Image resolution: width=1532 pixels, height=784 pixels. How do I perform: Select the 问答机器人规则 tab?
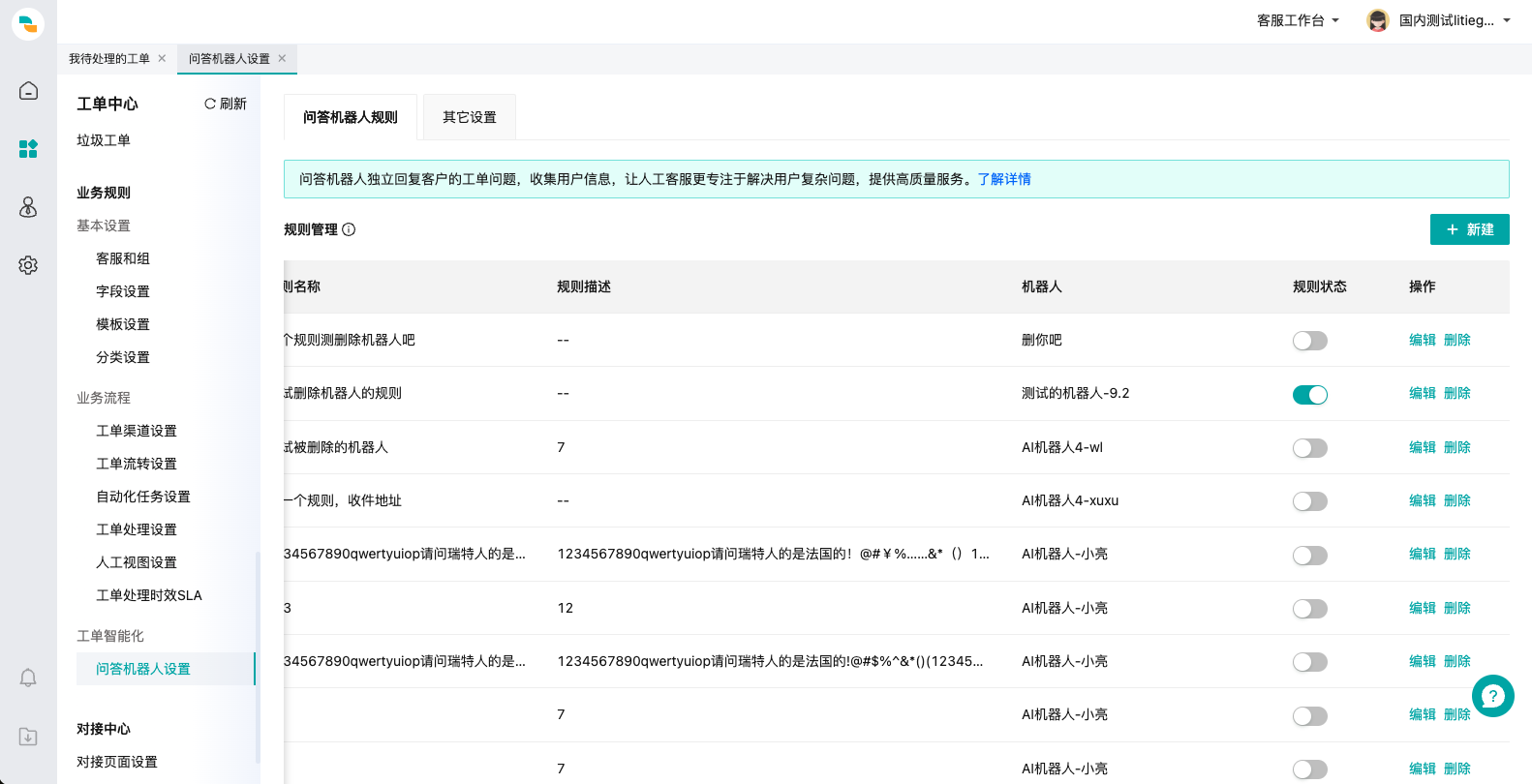point(351,117)
